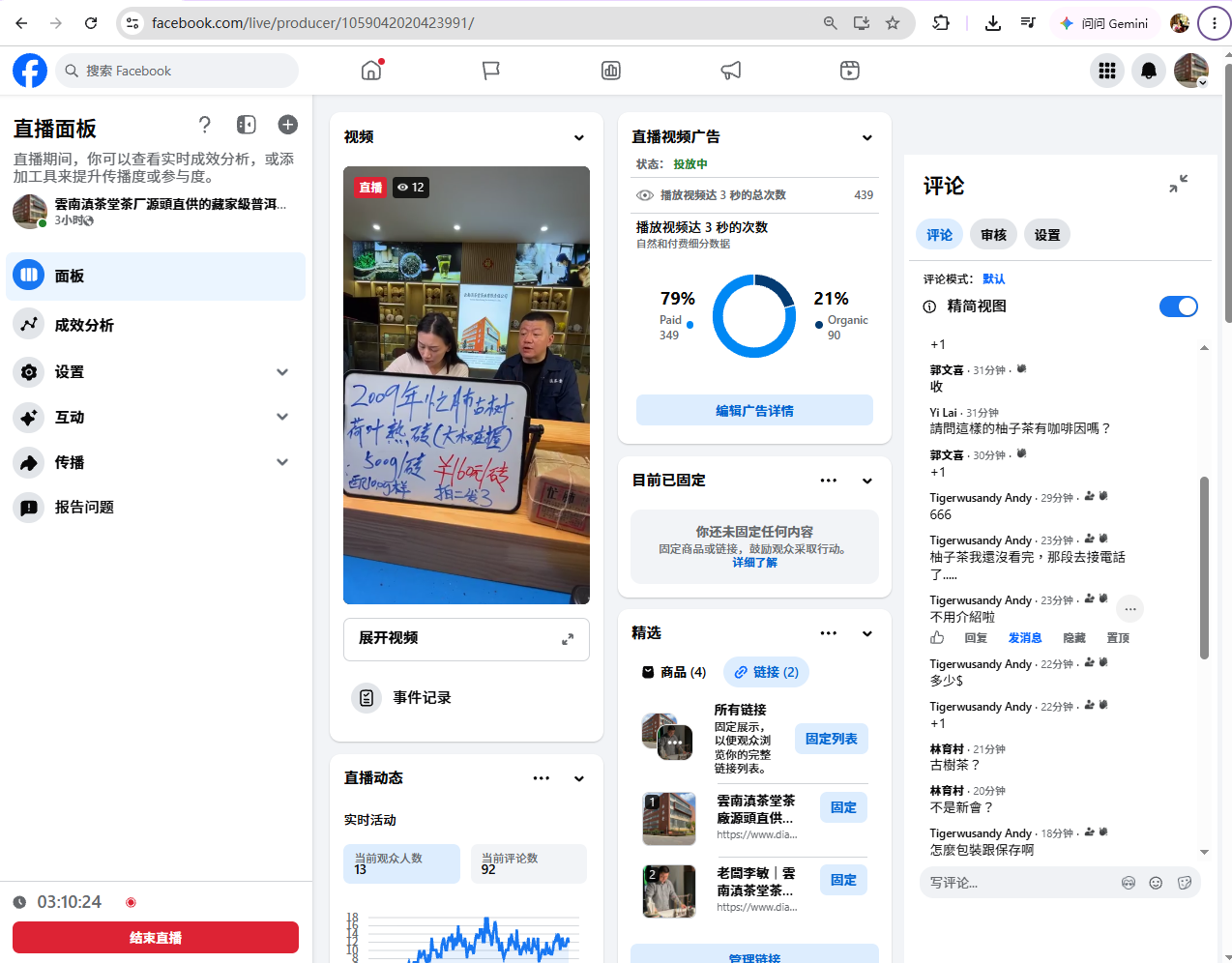Open 报告问题 in the sidebar
Image resolution: width=1232 pixels, height=963 pixels.
pyautogui.click(x=156, y=508)
